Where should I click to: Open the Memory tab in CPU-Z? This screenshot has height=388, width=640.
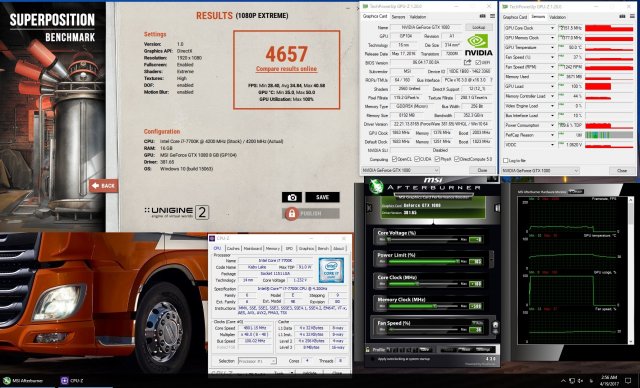tap(273, 248)
